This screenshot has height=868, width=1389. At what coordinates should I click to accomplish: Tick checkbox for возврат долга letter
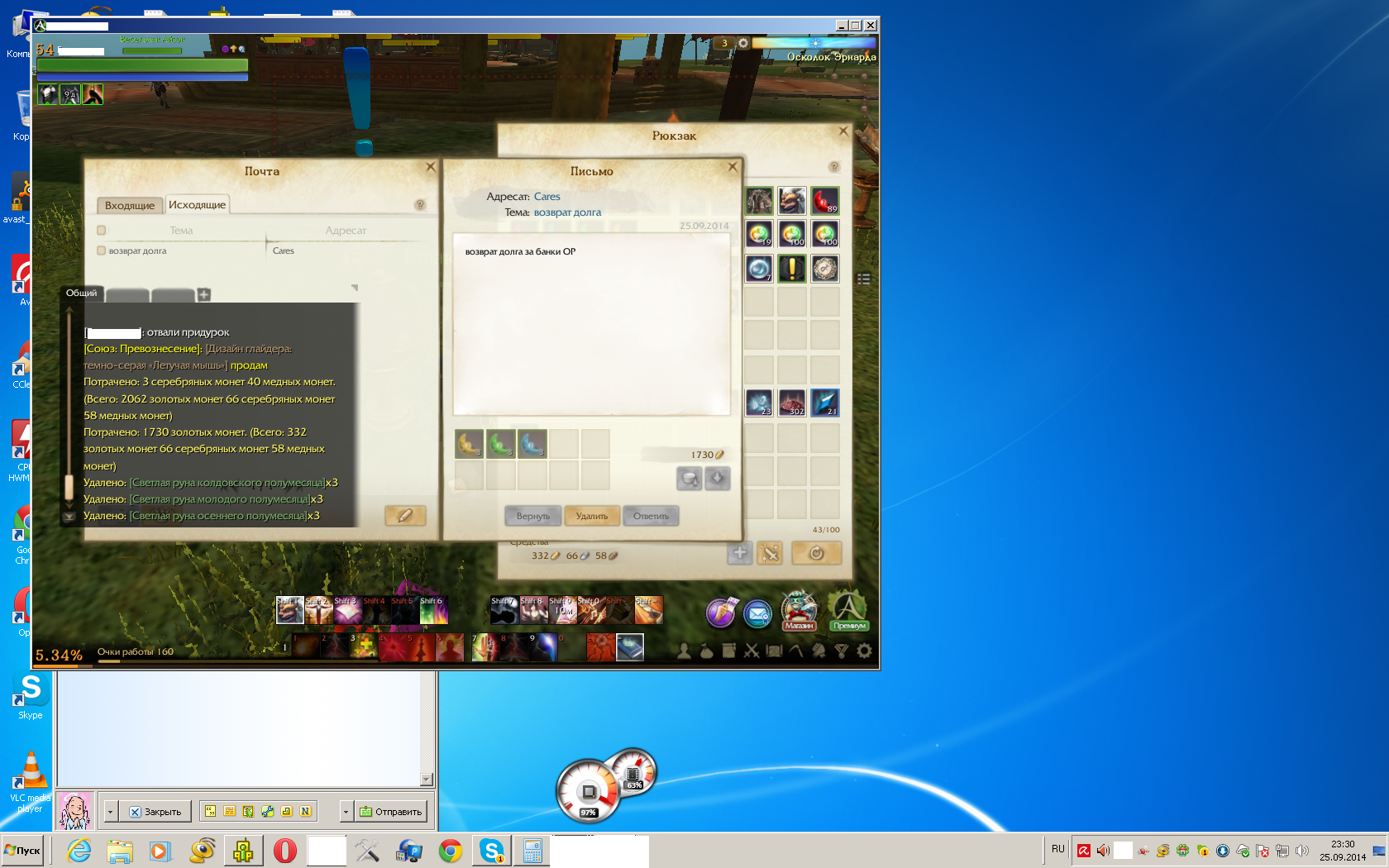click(102, 250)
